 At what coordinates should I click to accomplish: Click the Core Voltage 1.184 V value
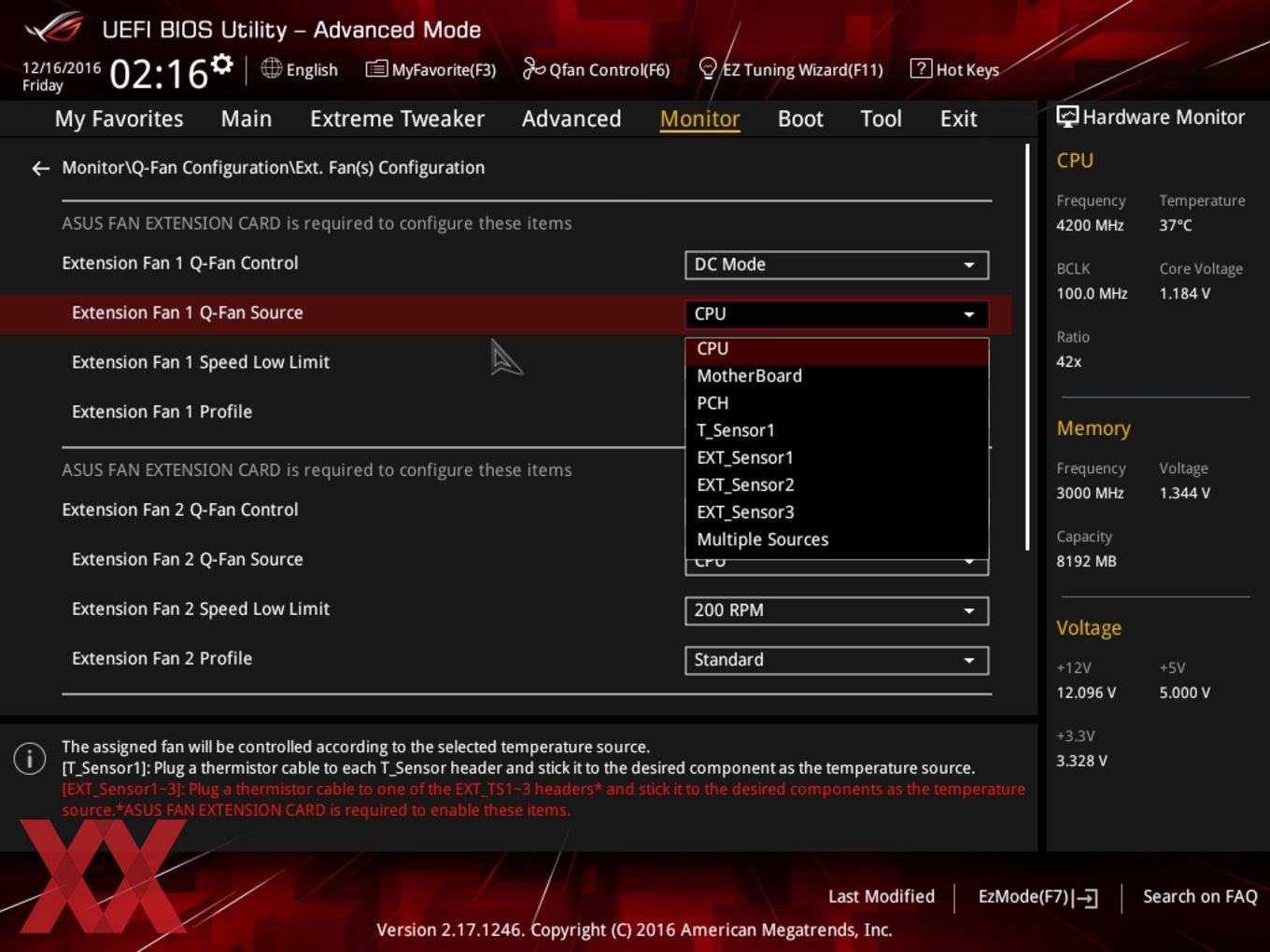[x=1184, y=293]
